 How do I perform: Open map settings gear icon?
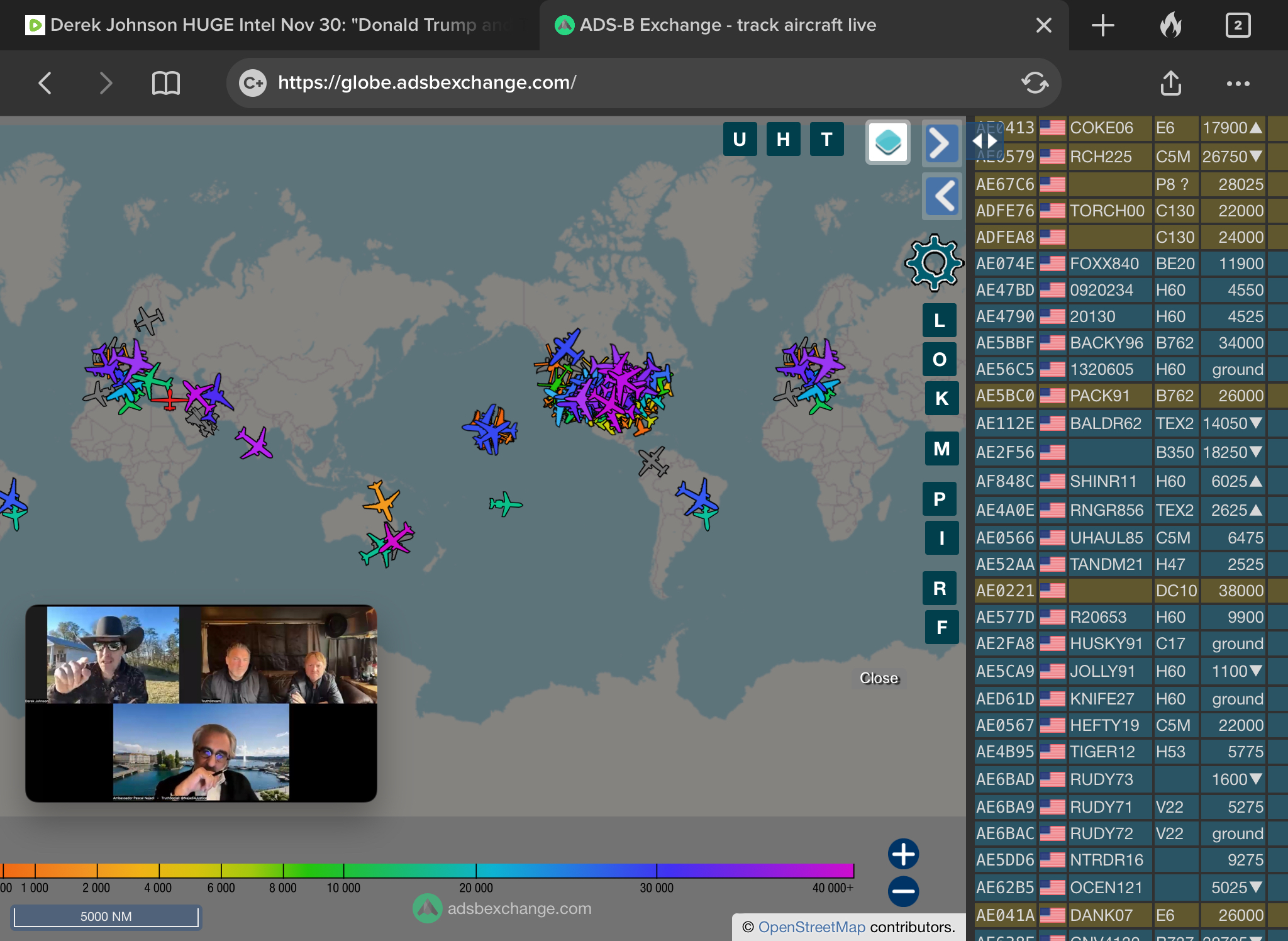tap(934, 262)
